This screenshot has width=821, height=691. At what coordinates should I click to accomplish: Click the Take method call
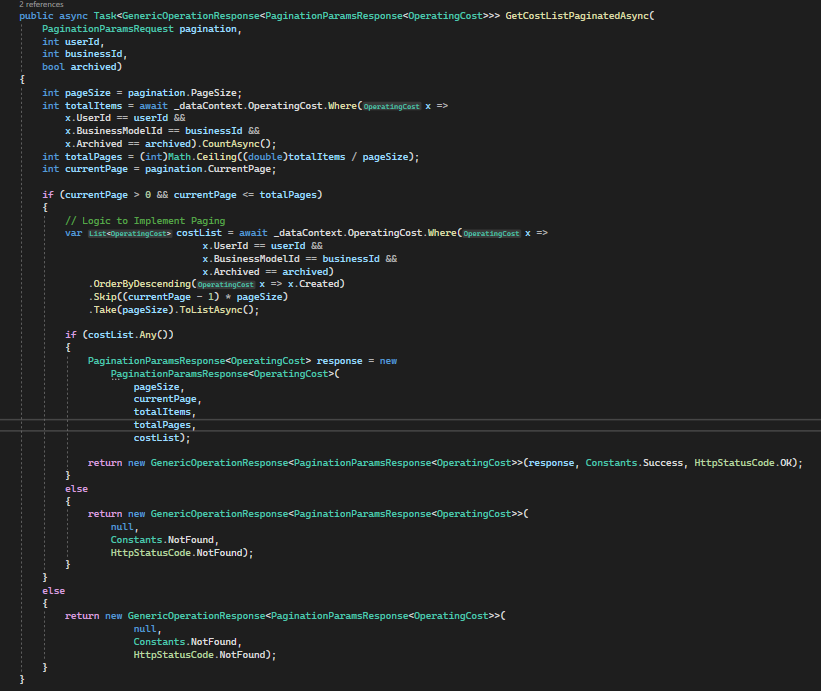click(105, 310)
